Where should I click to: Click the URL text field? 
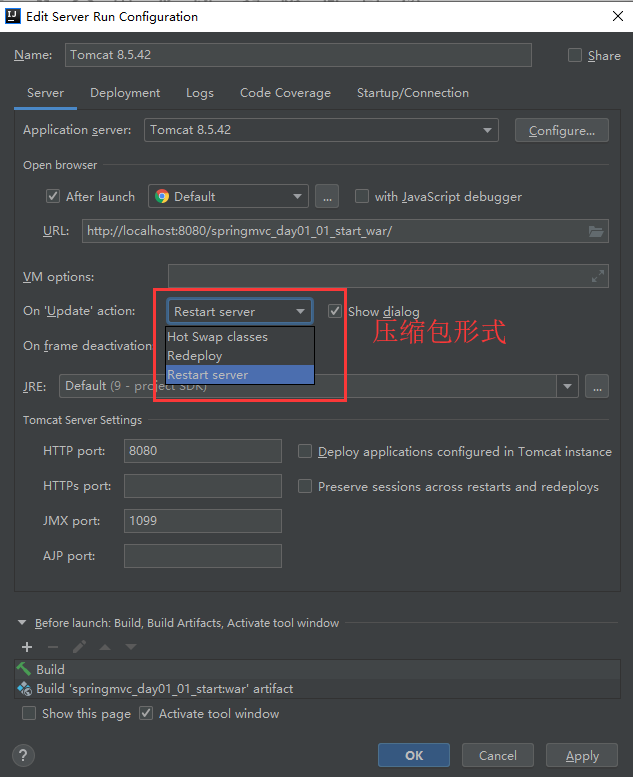pos(345,231)
